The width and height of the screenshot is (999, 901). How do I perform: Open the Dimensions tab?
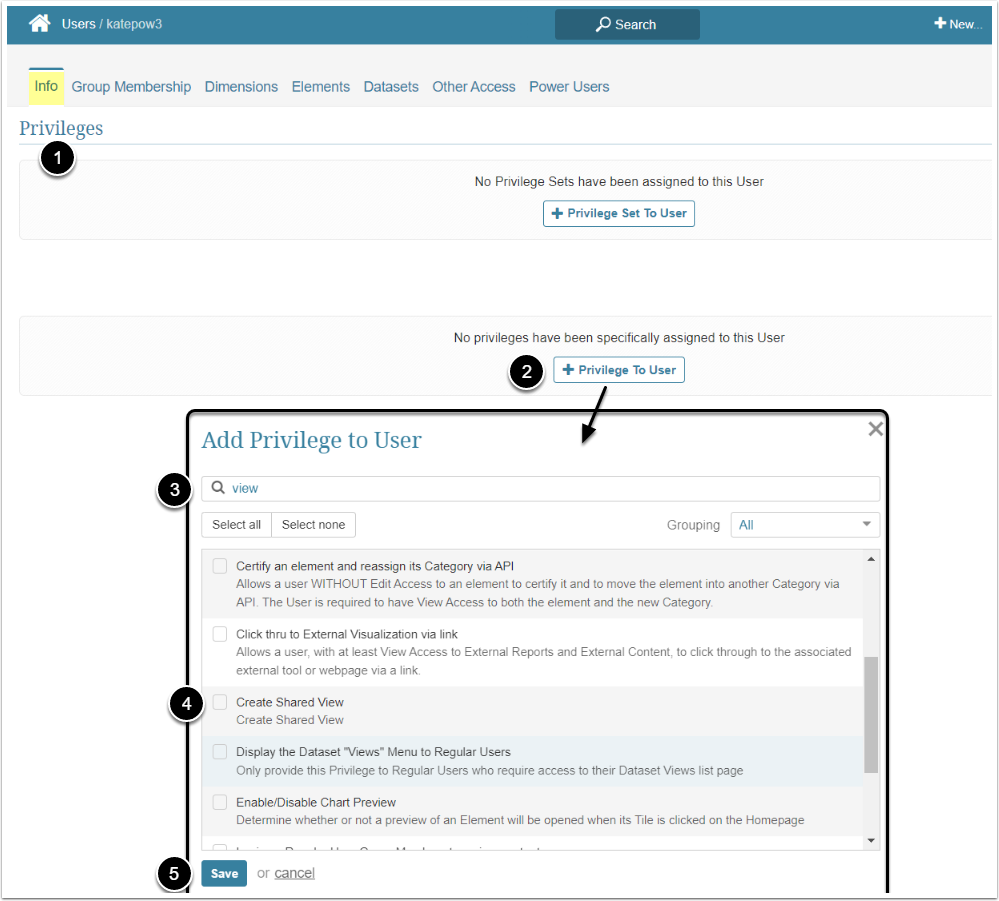click(241, 87)
